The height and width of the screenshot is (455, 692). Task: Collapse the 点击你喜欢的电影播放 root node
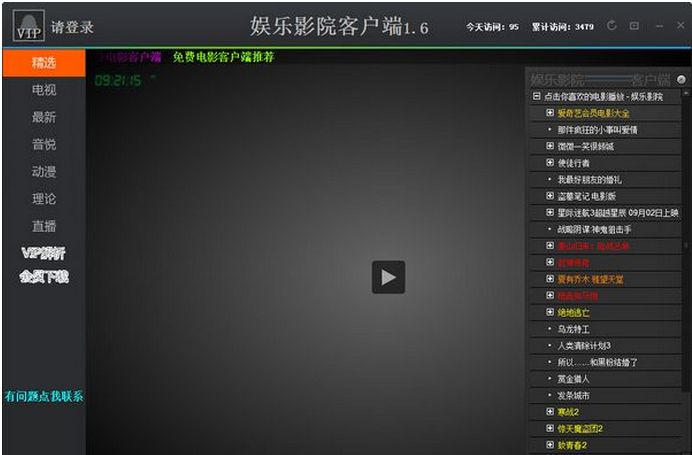click(536, 96)
